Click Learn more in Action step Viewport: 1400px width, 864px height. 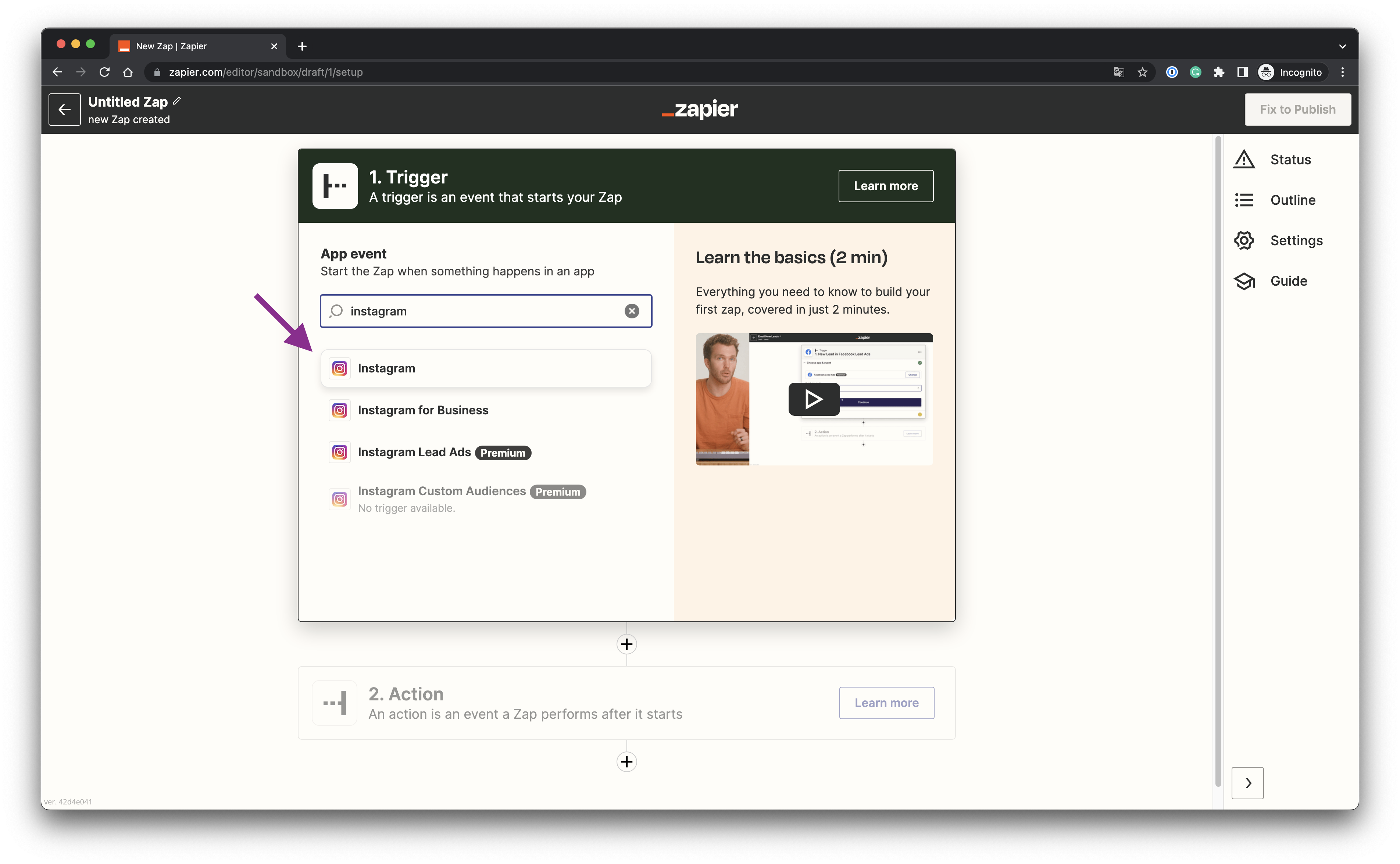[x=886, y=703]
